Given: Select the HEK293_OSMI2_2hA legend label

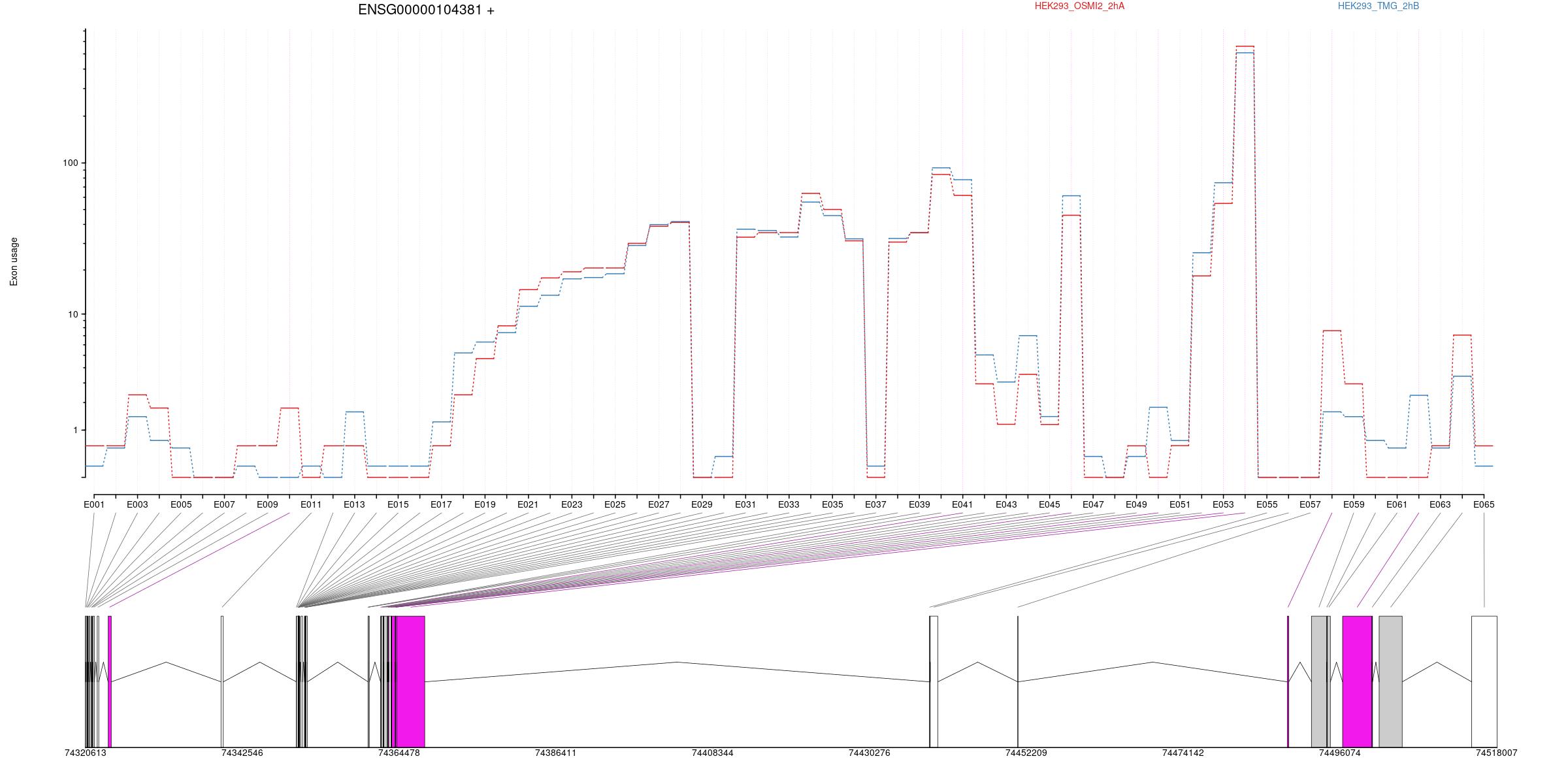Looking at the screenshot, I should tap(1079, 6).
